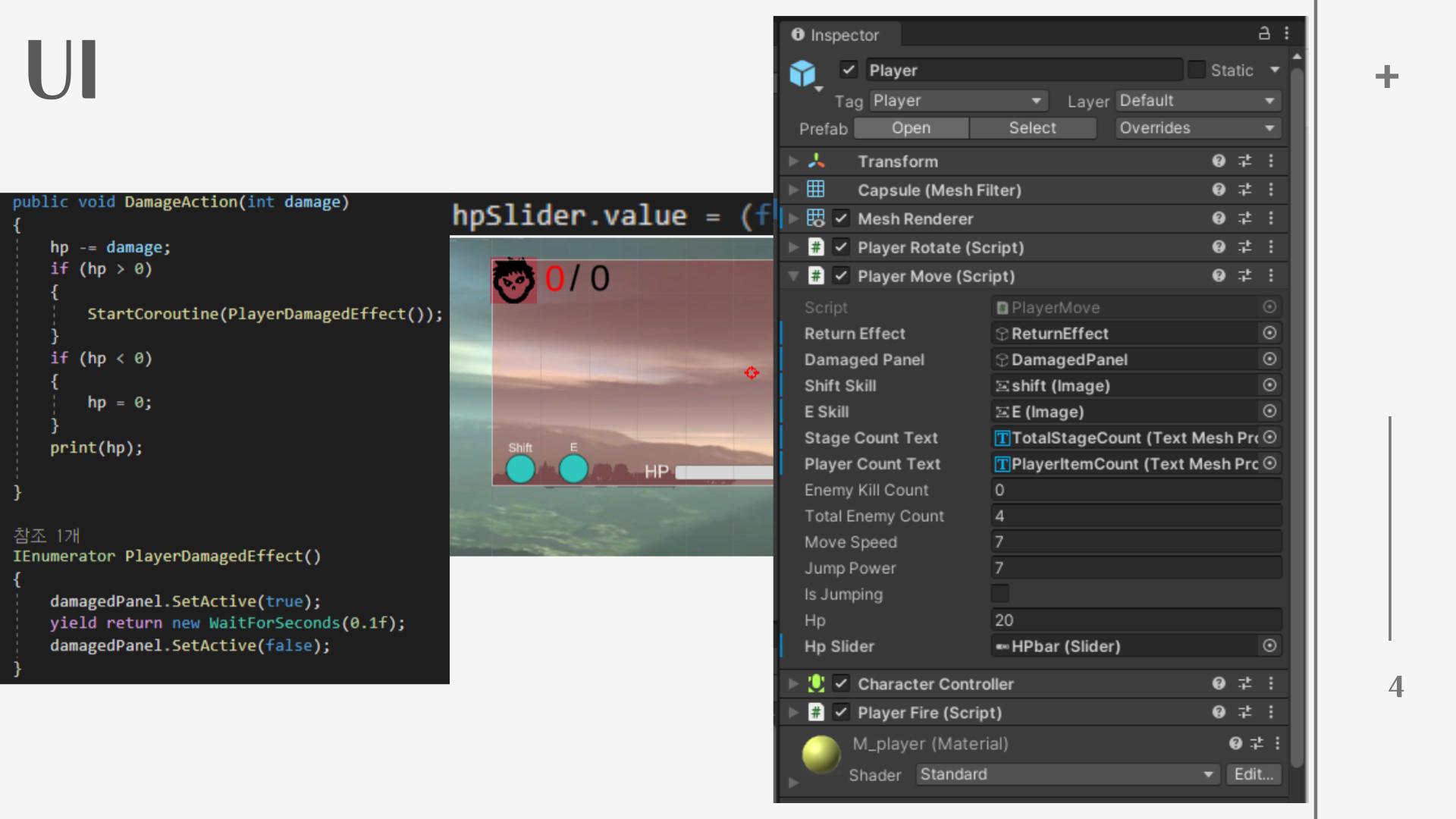Disable the Player Fire script checkbox
The width and height of the screenshot is (1456, 819).
click(841, 713)
